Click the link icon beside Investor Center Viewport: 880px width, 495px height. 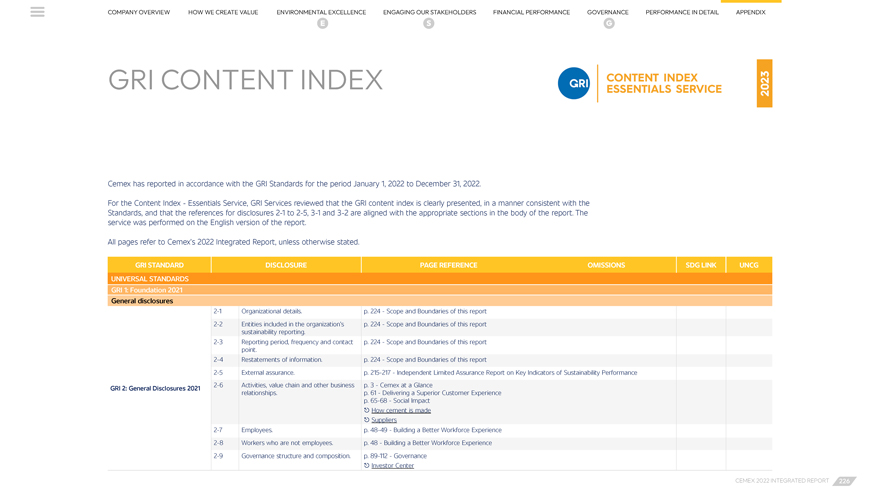[x=366, y=465]
